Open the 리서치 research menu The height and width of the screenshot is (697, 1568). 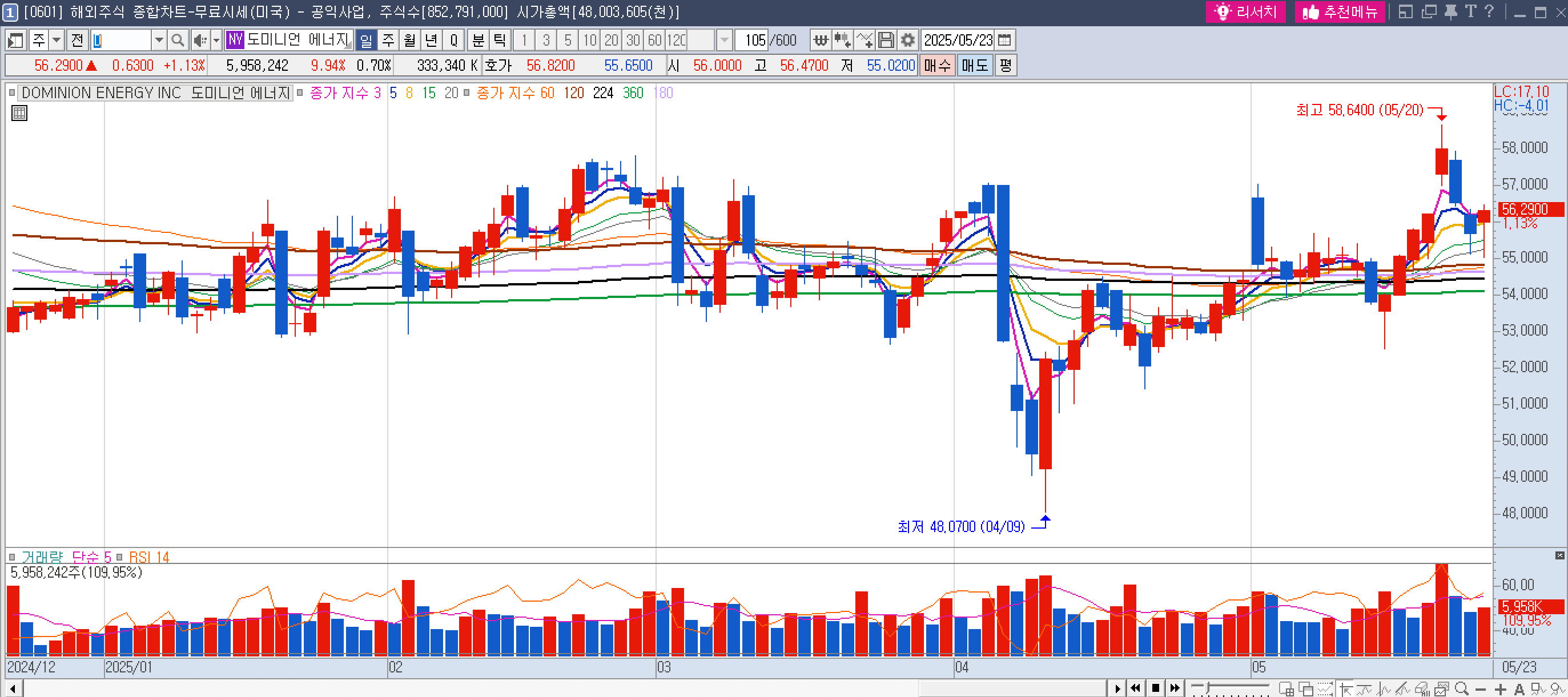[x=1245, y=11]
